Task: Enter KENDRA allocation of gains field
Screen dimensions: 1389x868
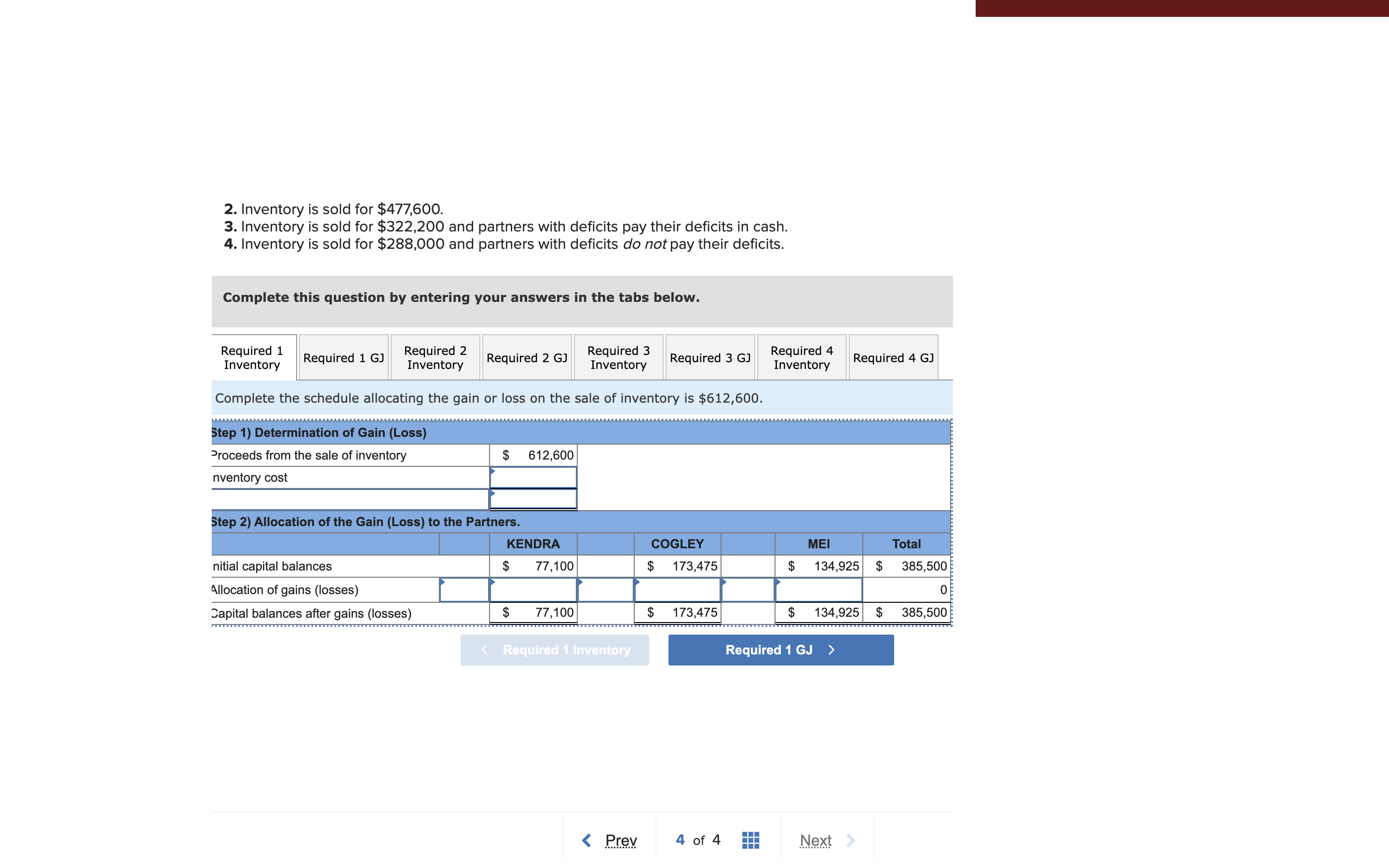Action: click(533, 590)
